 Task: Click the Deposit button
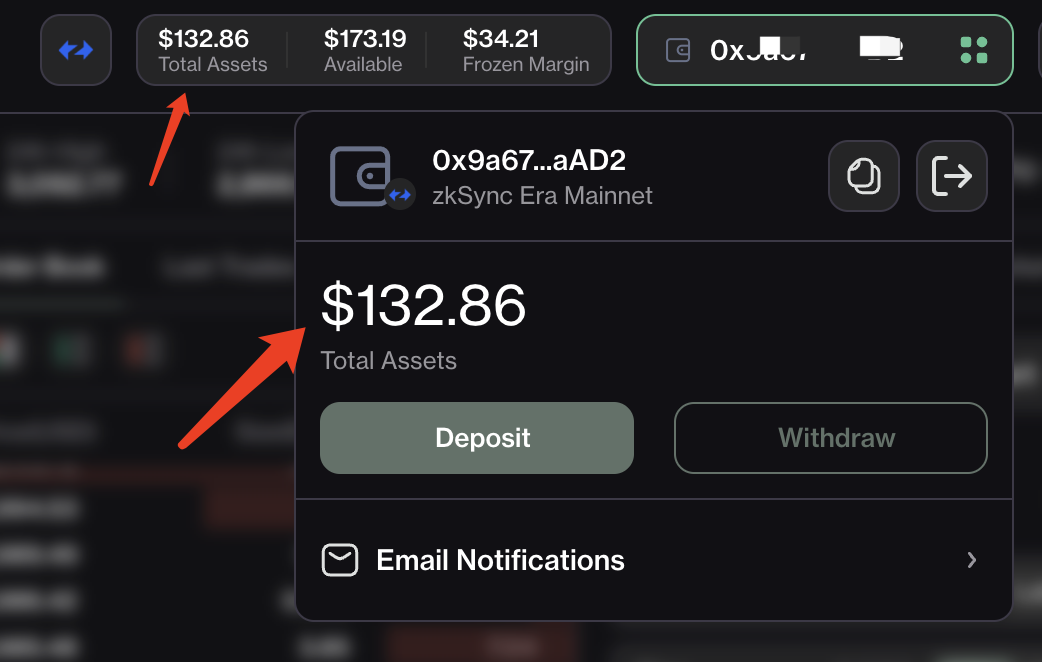click(477, 438)
